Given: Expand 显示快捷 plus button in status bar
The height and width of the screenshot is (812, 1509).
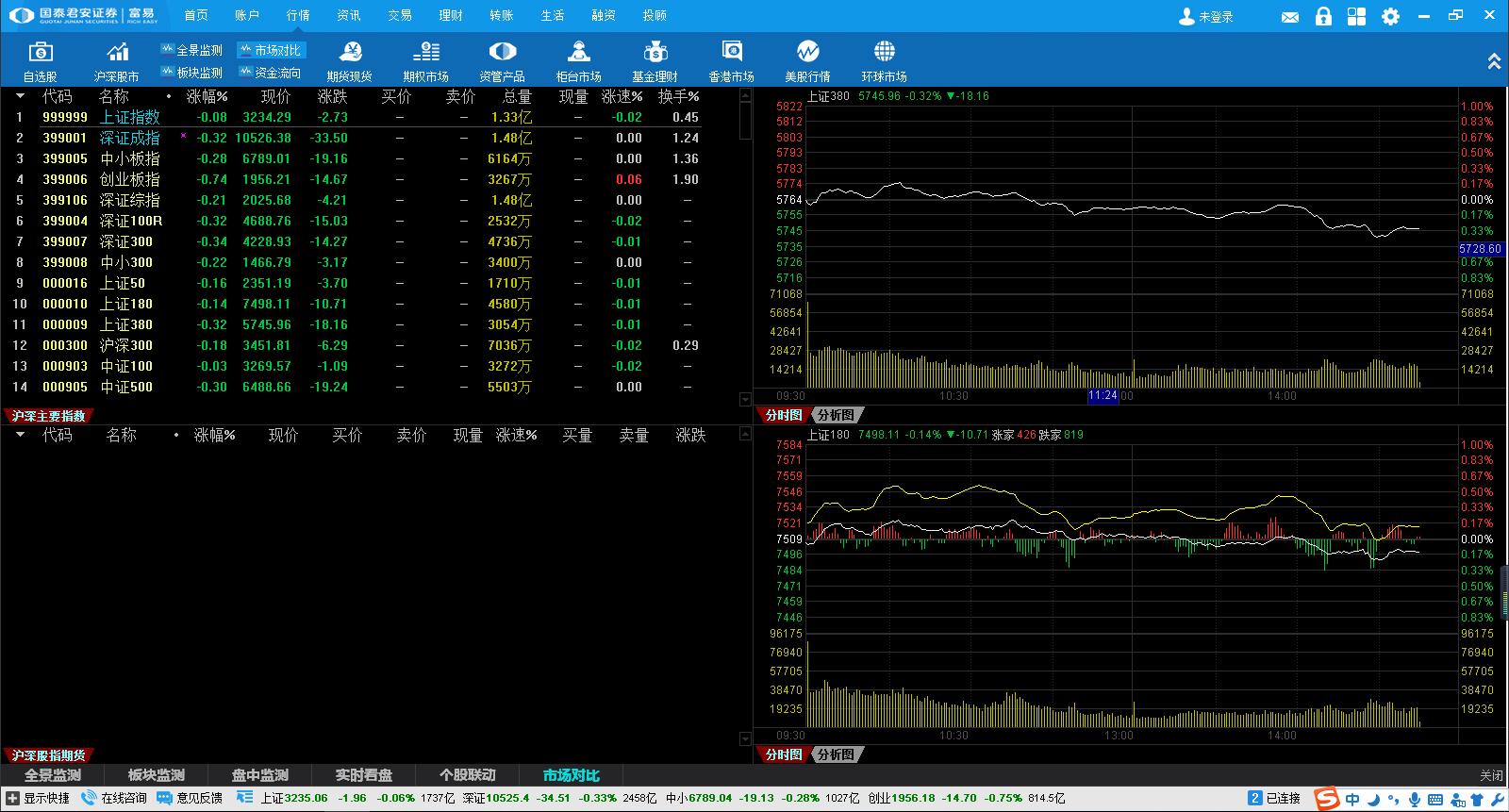Looking at the screenshot, I should pos(12,798).
